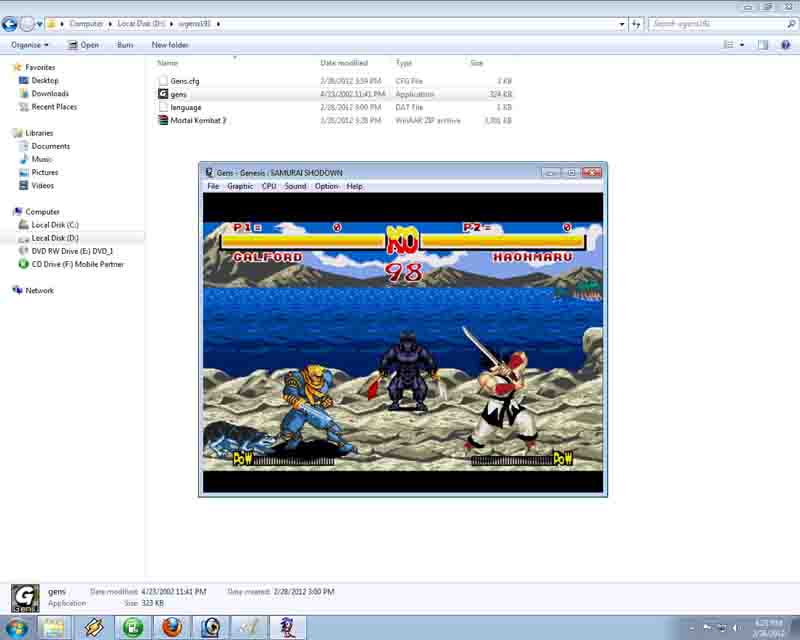This screenshot has width=800, height=640.
Task: Open the recent locations dropdown arrow
Action: coord(39,24)
